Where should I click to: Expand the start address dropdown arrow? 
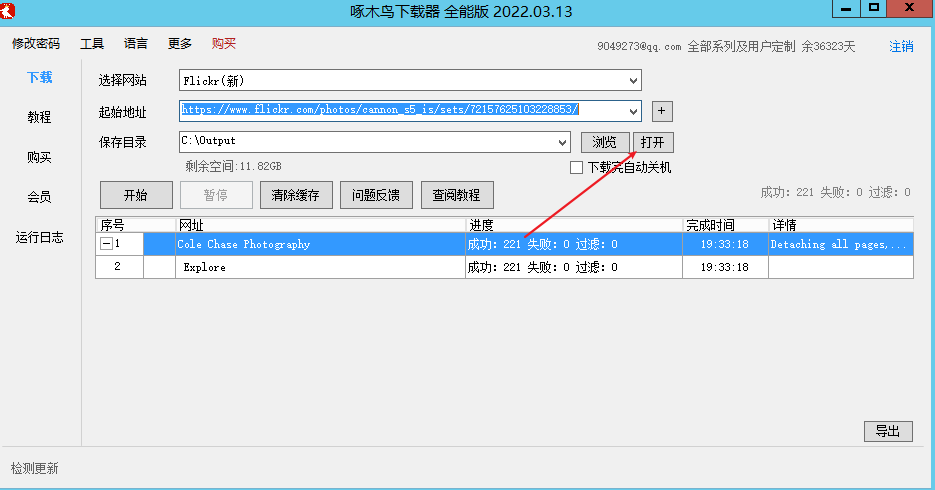pyautogui.click(x=633, y=111)
